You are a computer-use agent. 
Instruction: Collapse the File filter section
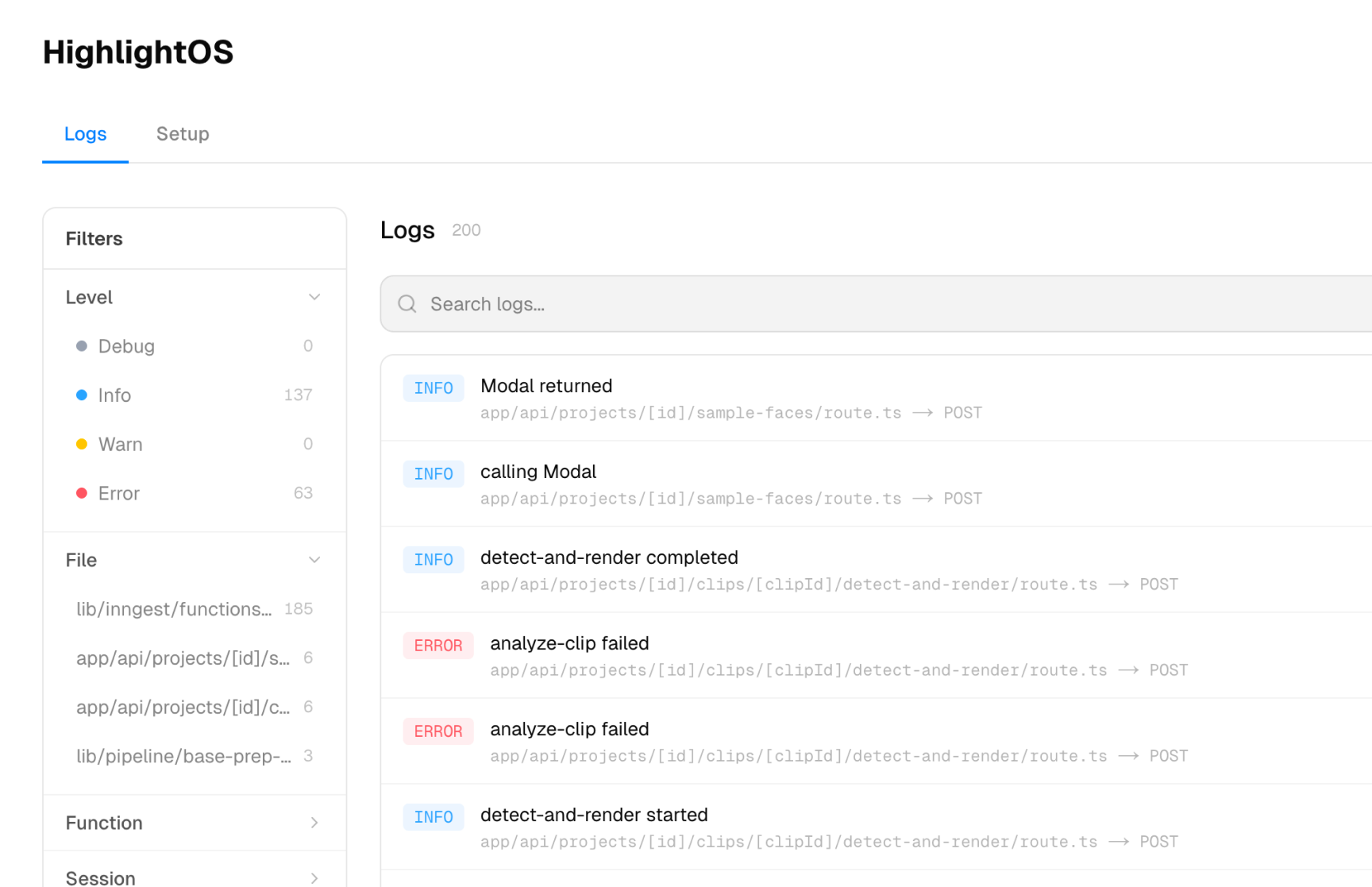[314, 560]
